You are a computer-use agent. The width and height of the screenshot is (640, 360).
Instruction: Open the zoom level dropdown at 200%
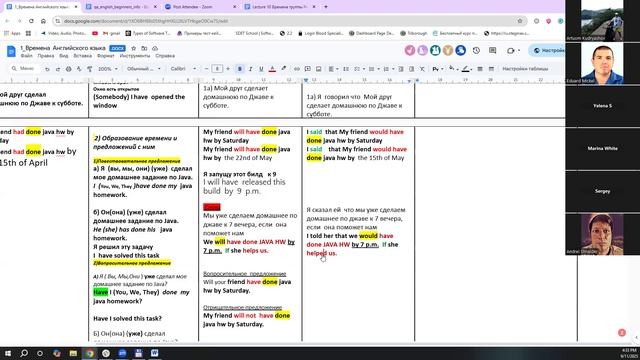[x=107, y=69]
